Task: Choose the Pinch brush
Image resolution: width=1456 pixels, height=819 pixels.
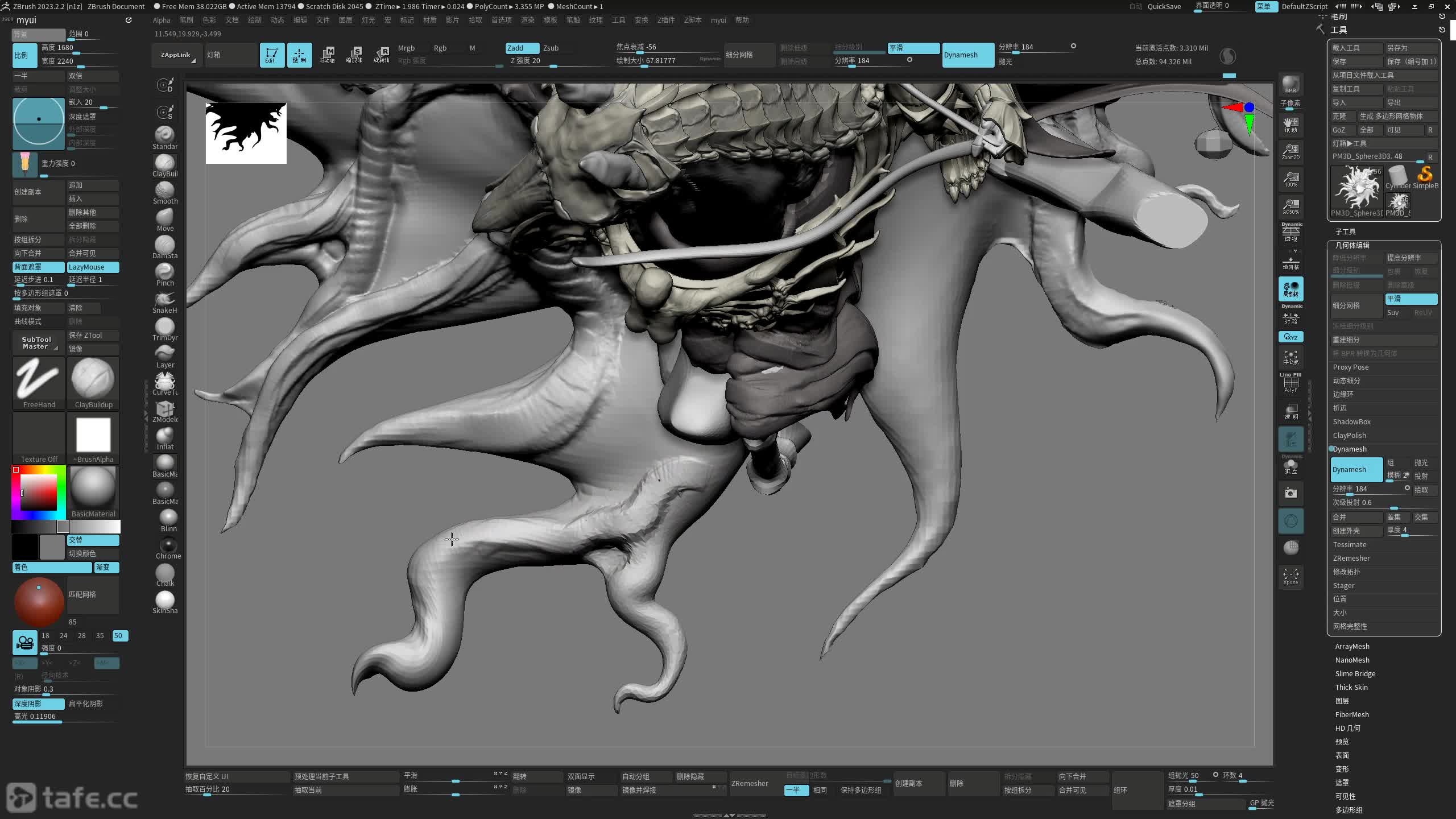Action: (165, 274)
